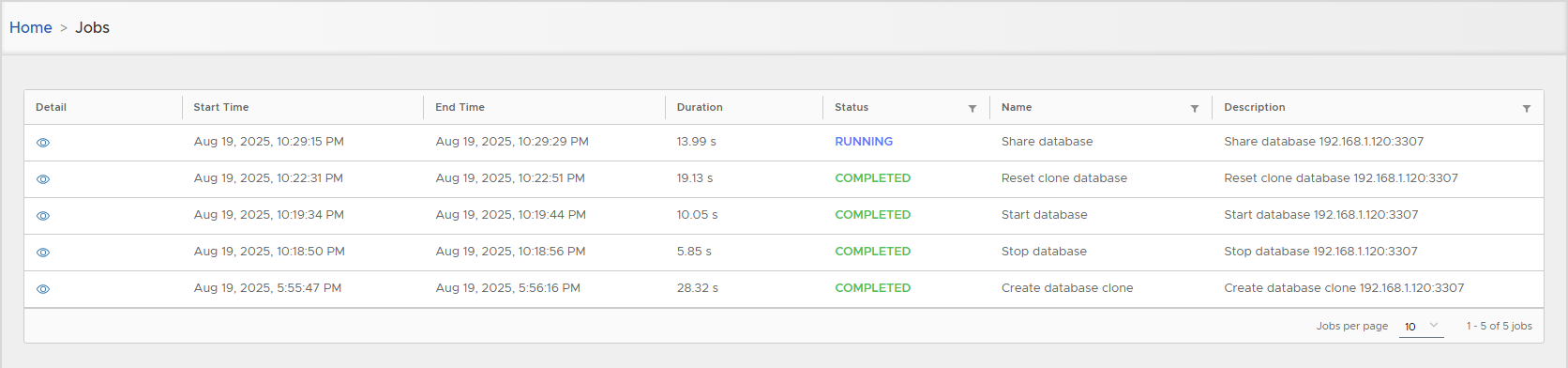Filter jobs by the Status column
Image resolution: width=1568 pixels, height=368 pixels.
pos(972,109)
